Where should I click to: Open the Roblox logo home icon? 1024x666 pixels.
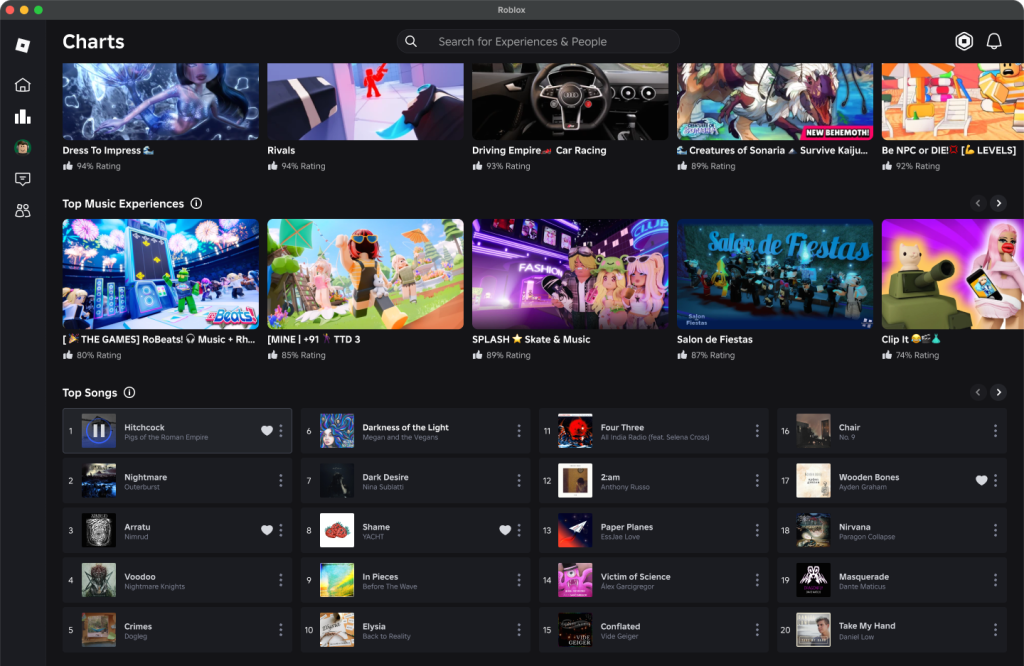tap(23, 45)
